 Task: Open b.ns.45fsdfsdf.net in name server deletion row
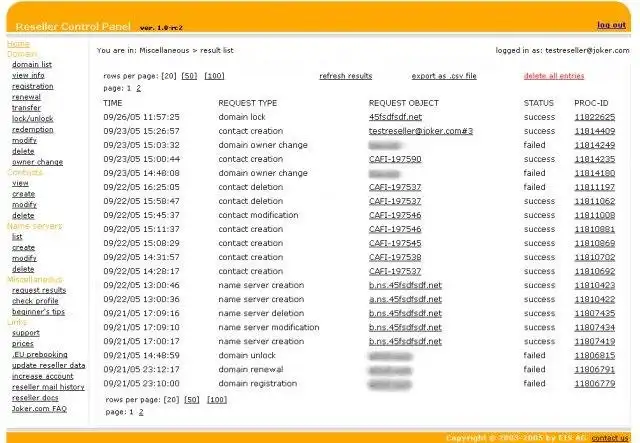click(x=405, y=313)
